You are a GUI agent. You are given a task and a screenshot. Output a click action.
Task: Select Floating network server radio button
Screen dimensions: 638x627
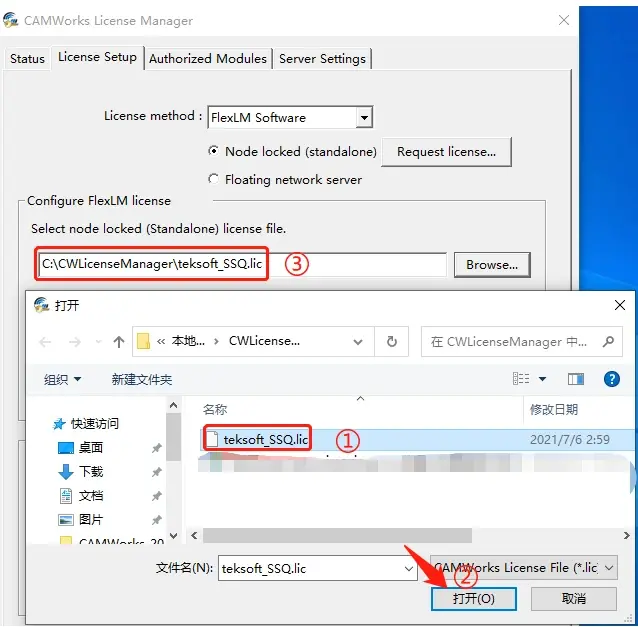tap(213, 179)
